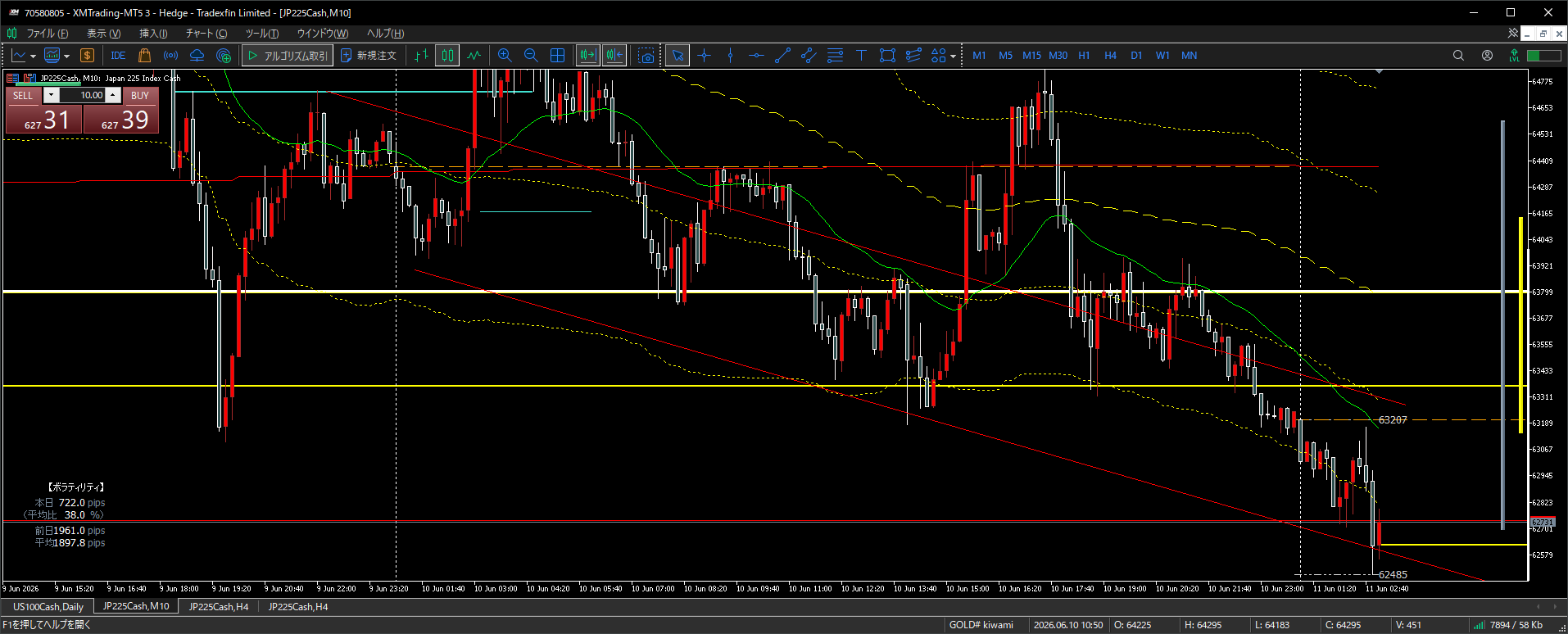Viewport: 1568px width, 634px height.
Task: Set timeframe to H1
Action: point(1084,56)
